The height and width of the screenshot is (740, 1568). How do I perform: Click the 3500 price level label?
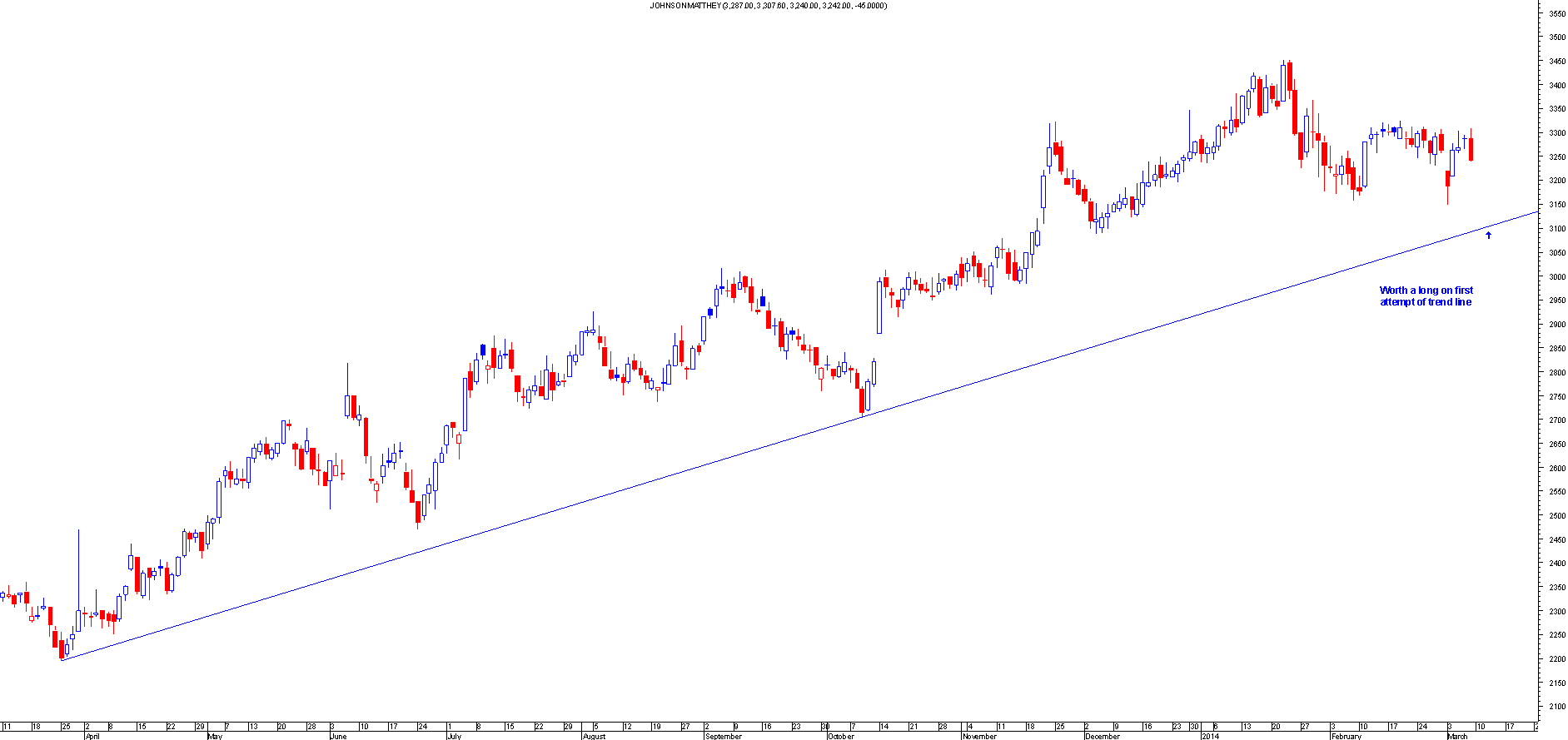pyautogui.click(x=1556, y=37)
